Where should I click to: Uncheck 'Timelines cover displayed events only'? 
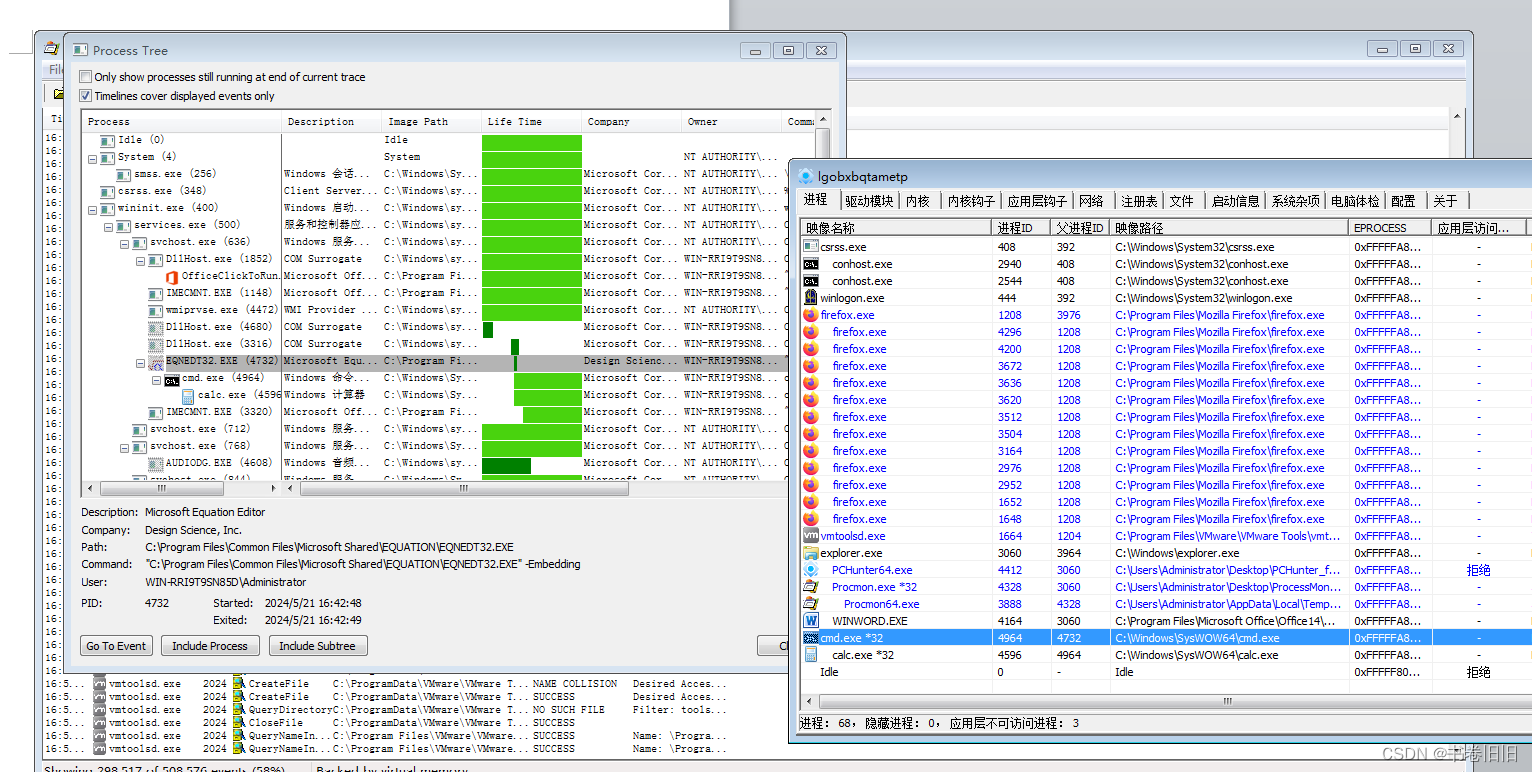[x=86, y=96]
